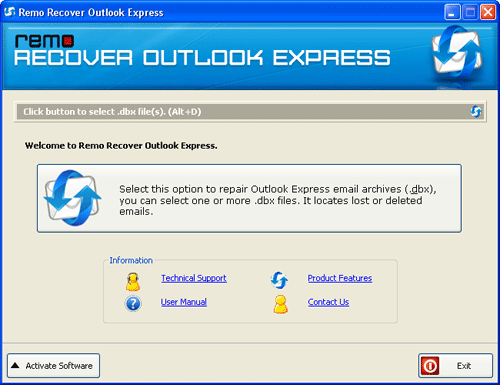Click the 'Click button to select .dbx file(s)' bar
Image resolution: width=500 pixels, height=385 pixels.
pyautogui.click(x=250, y=112)
